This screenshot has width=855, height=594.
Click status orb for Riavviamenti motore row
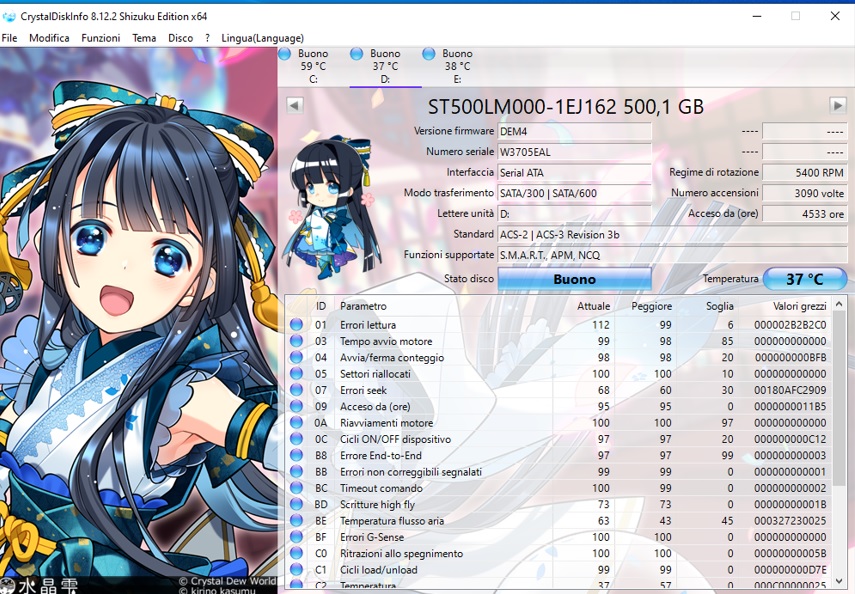tap(296, 423)
